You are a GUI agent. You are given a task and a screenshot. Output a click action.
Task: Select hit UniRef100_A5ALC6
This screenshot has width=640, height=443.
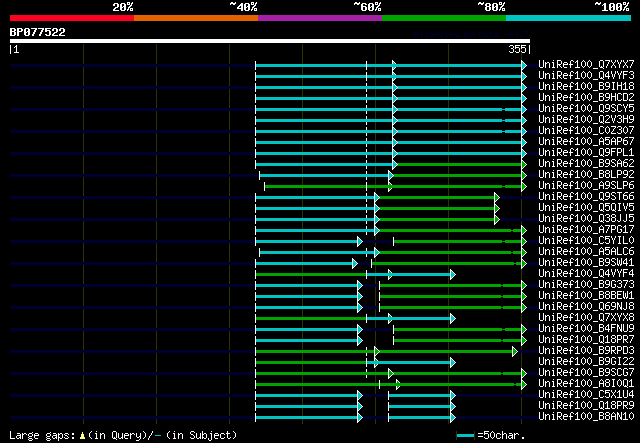click(x=586, y=252)
